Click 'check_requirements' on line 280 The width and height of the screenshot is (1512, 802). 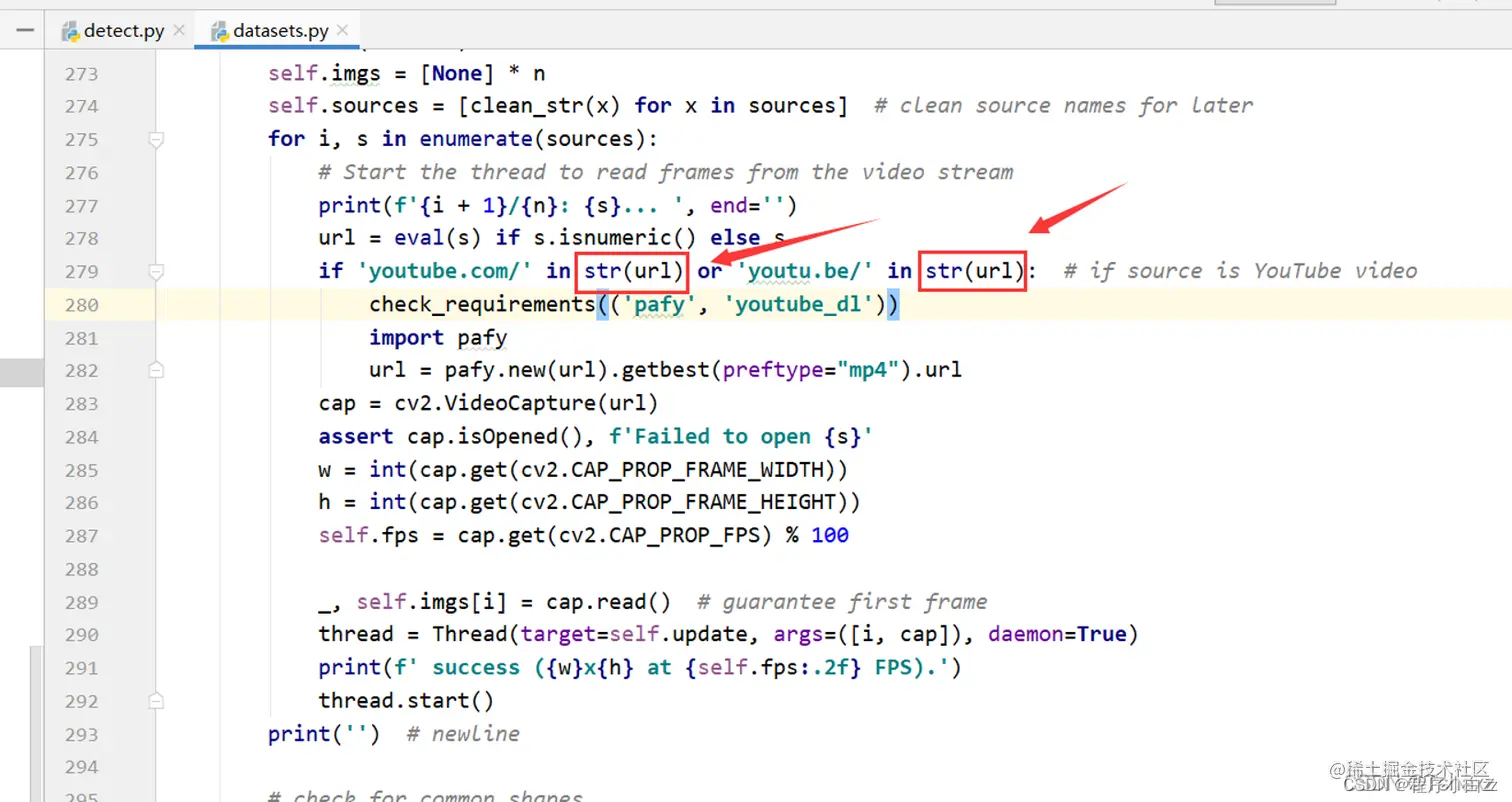tap(482, 304)
